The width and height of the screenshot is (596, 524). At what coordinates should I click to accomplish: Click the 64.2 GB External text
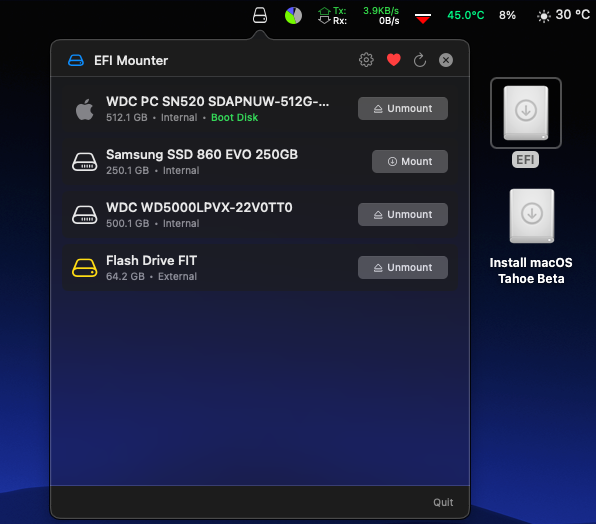[x=151, y=276]
